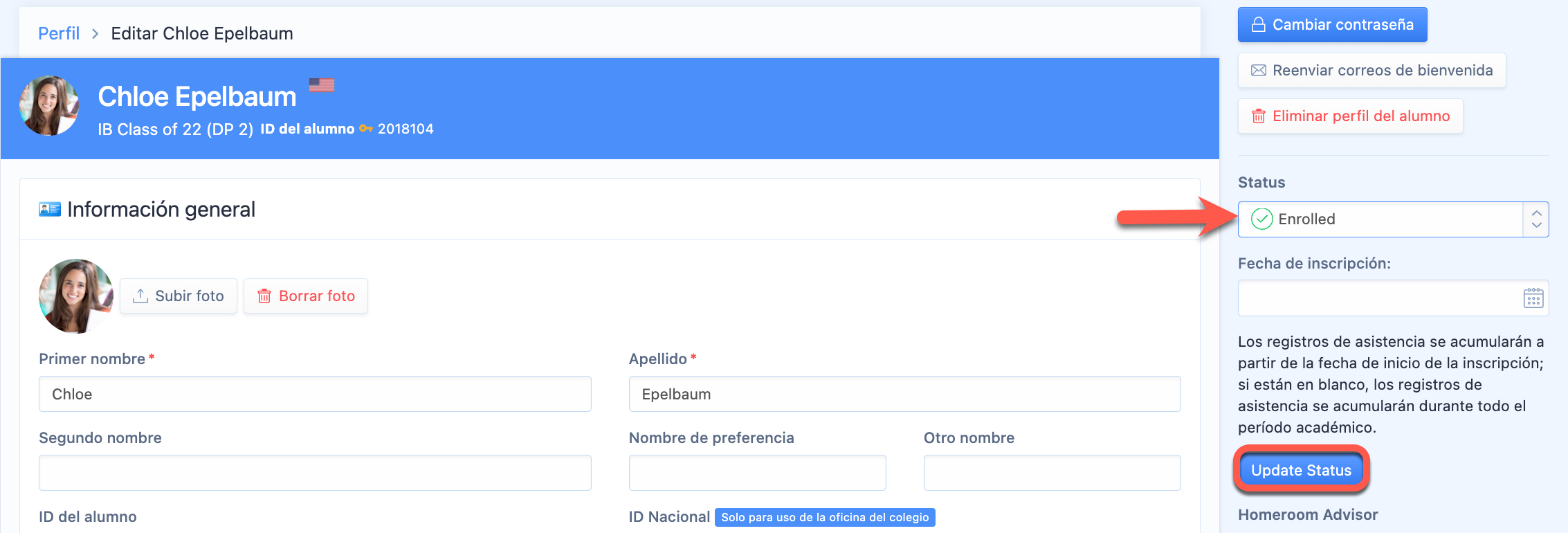1568x533 pixels.
Task: Go back to Perfil via breadcrumb
Action: [59, 34]
